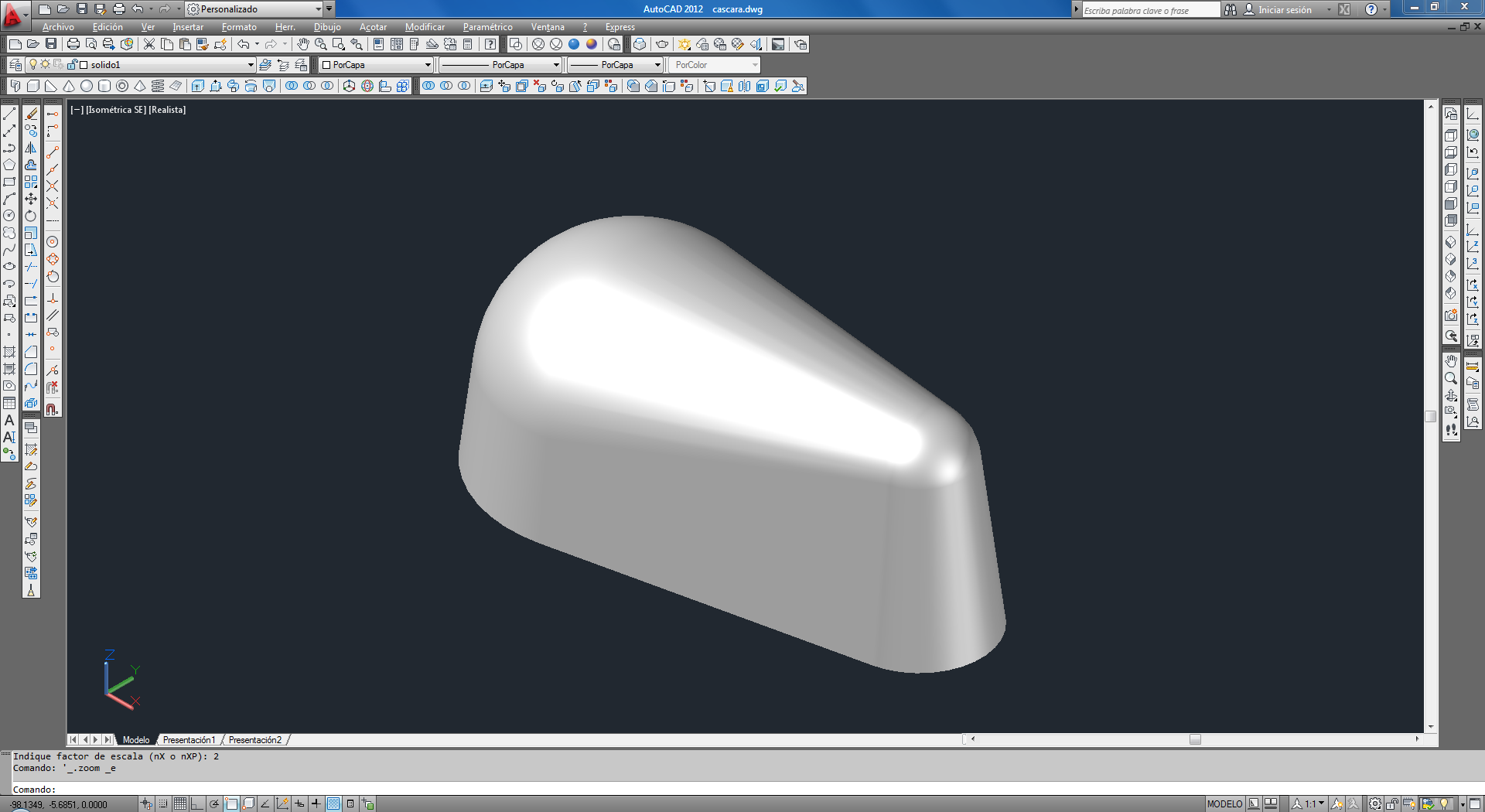Image resolution: width=1485 pixels, height=812 pixels.
Task: Select the Torus solid tool
Action: click(x=122, y=86)
